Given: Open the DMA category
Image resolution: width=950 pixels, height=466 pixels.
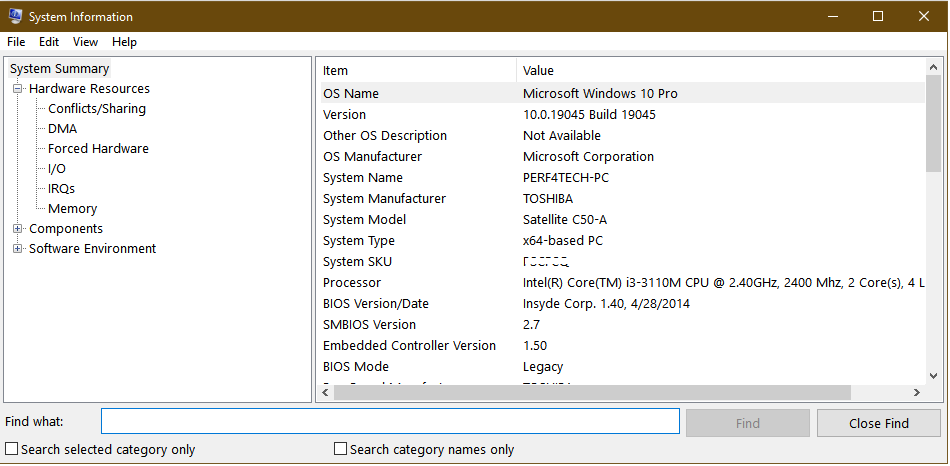Looking at the screenshot, I should point(62,128).
